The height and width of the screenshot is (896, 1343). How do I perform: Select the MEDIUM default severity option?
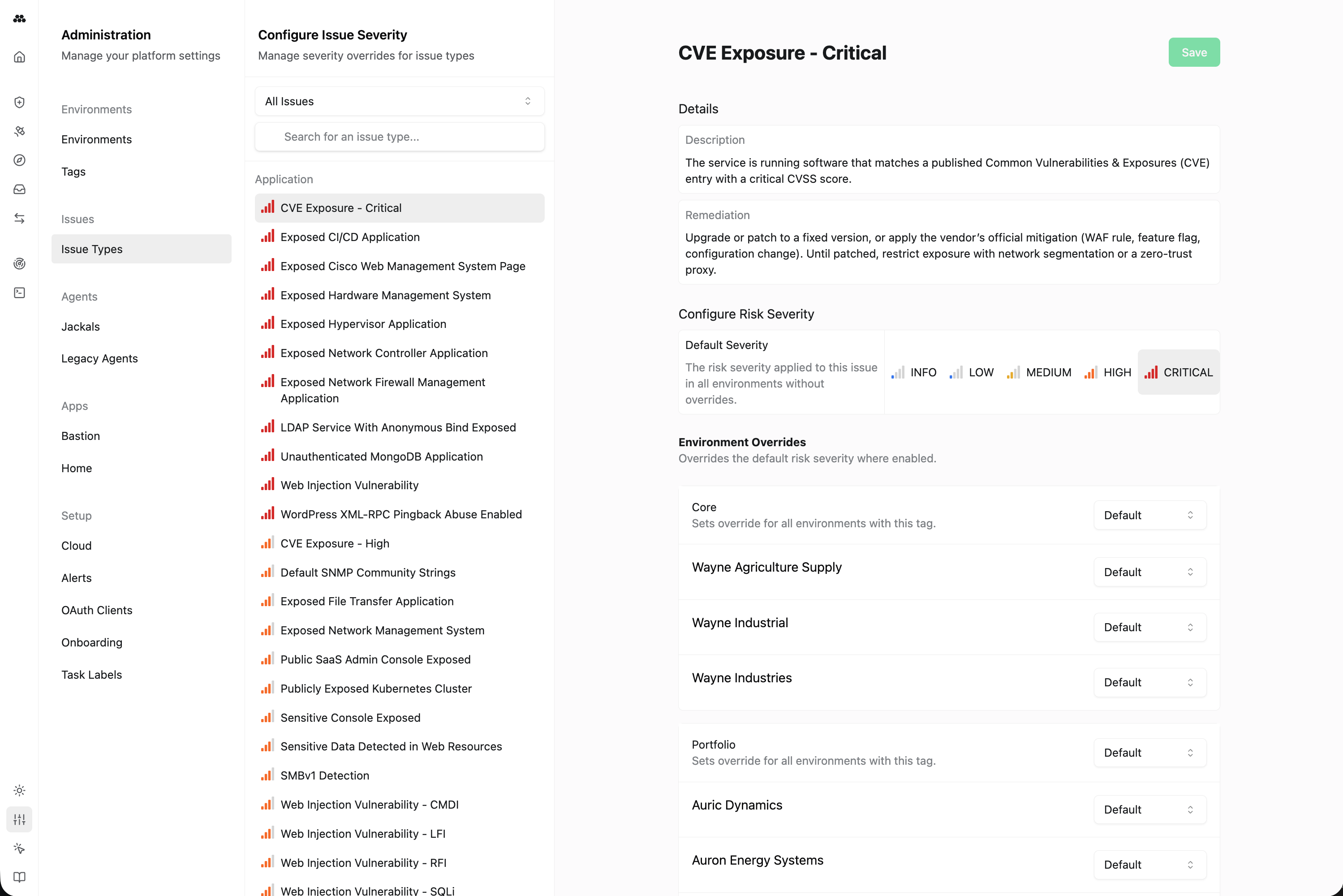(x=1039, y=373)
